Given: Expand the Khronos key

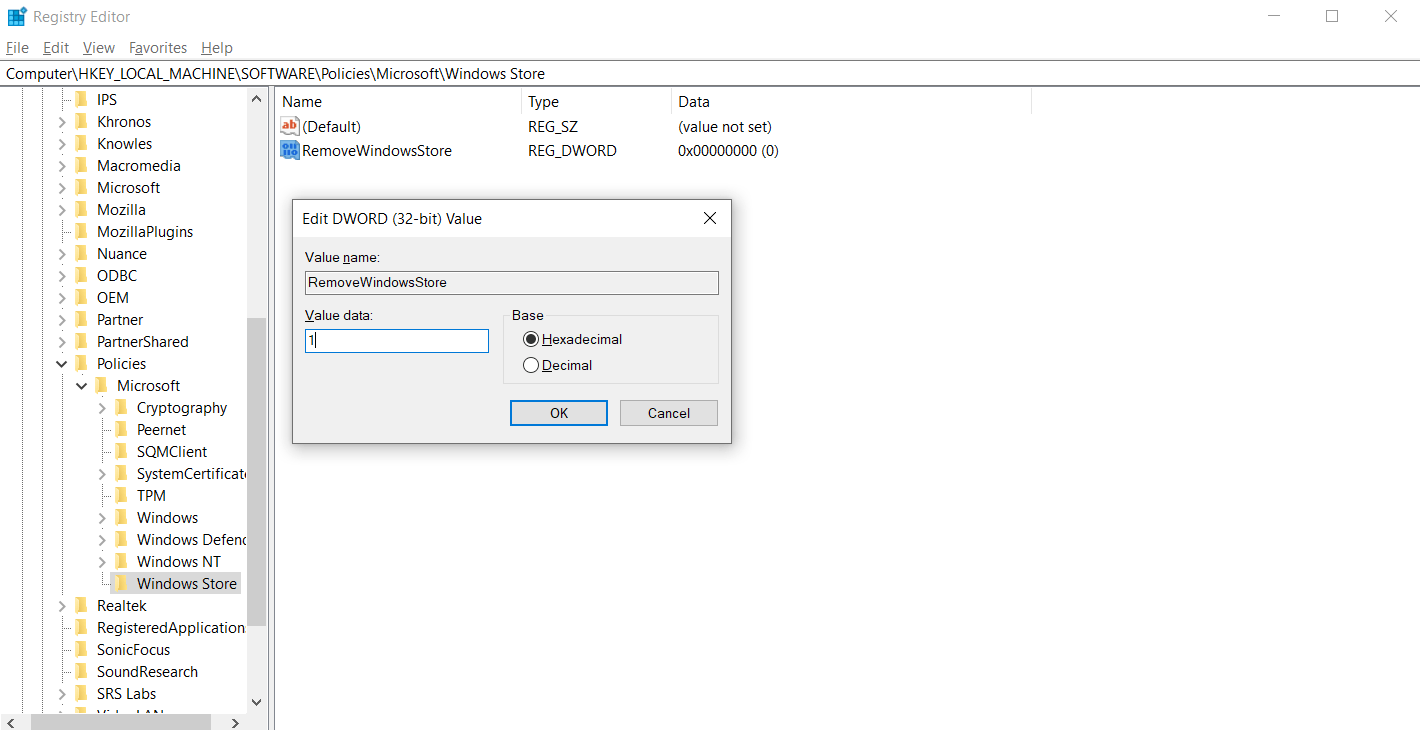Looking at the screenshot, I should (x=62, y=122).
